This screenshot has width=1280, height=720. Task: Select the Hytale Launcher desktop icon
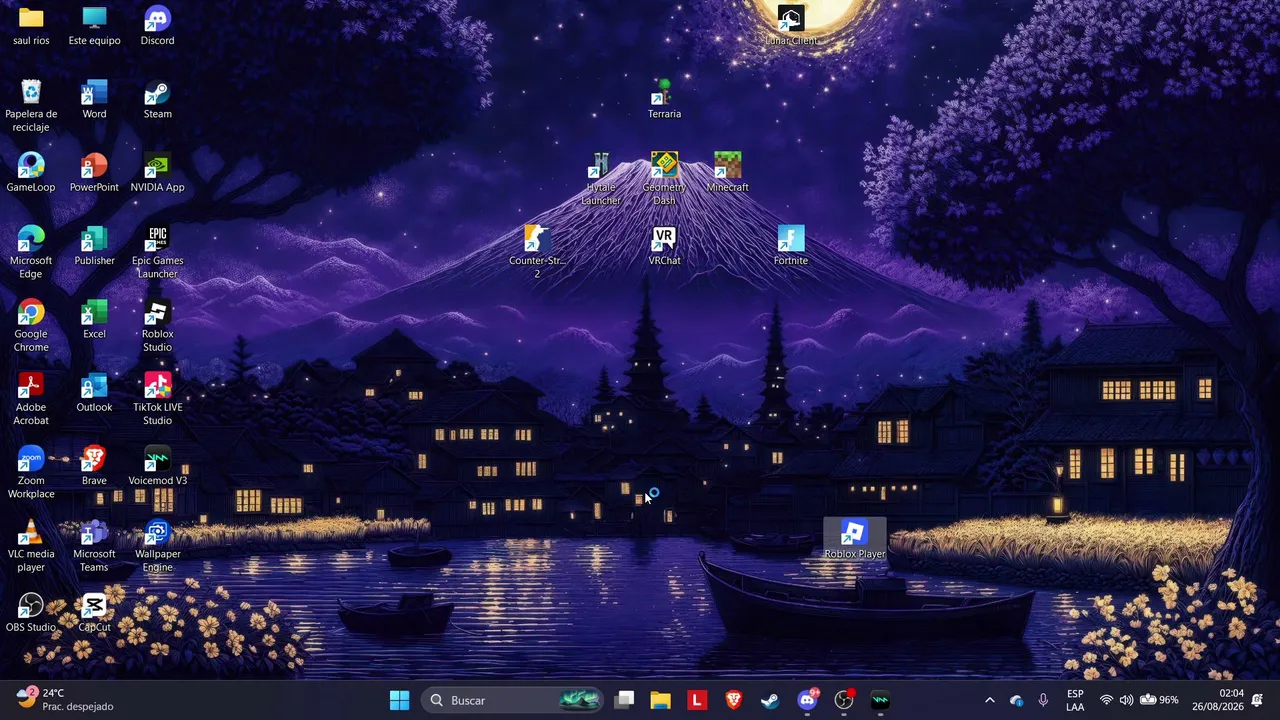point(601,179)
